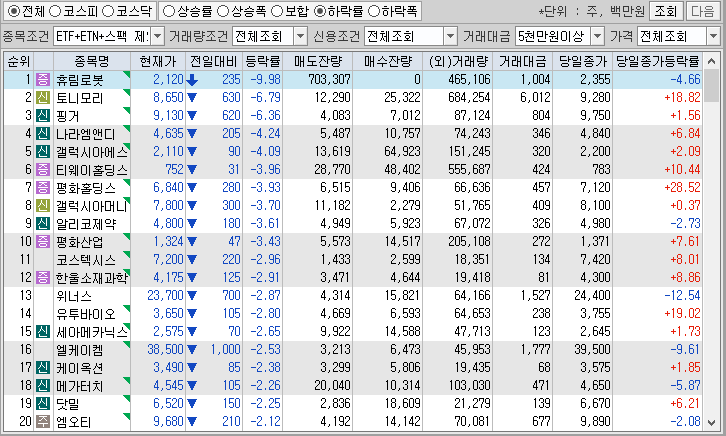Click current price 38,500 of 엘케이켐

(165, 350)
